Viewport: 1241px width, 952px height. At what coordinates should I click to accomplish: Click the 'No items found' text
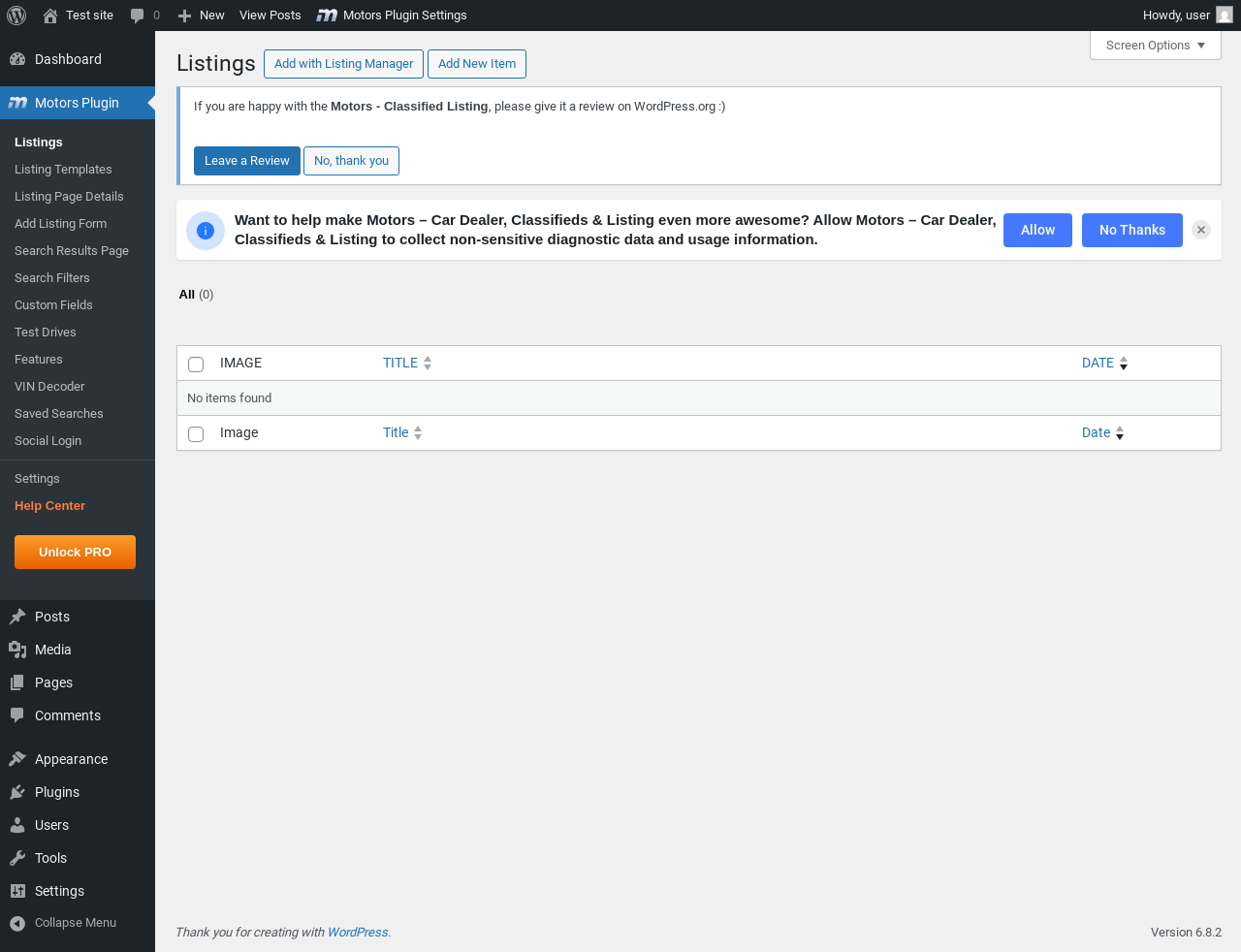click(x=230, y=398)
